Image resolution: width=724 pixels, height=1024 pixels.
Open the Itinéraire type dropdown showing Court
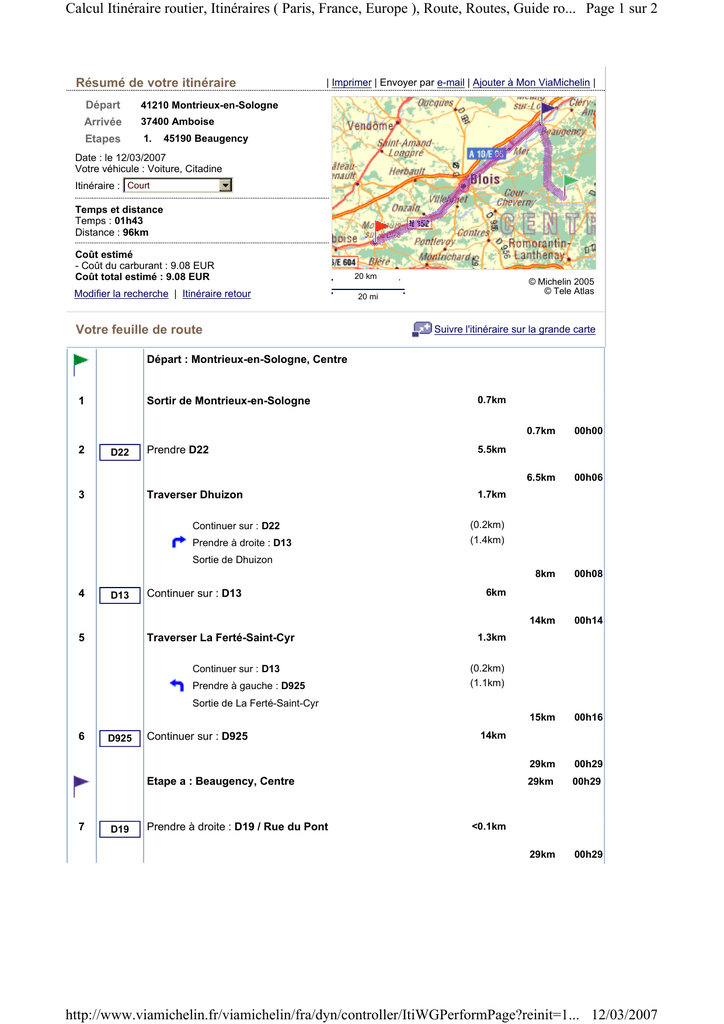(x=178, y=185)
